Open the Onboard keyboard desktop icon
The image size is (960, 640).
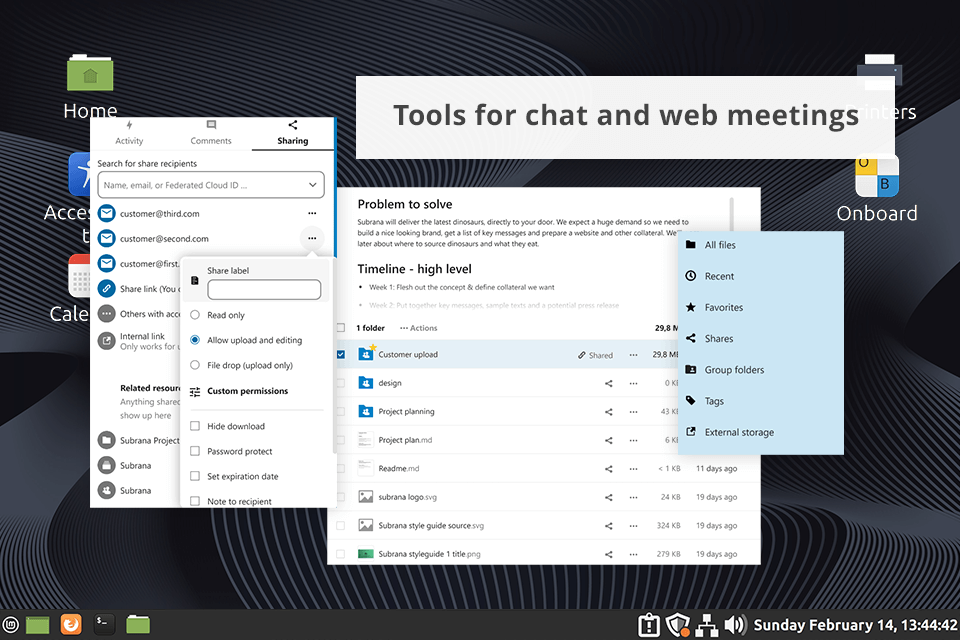tap(877, 177)
